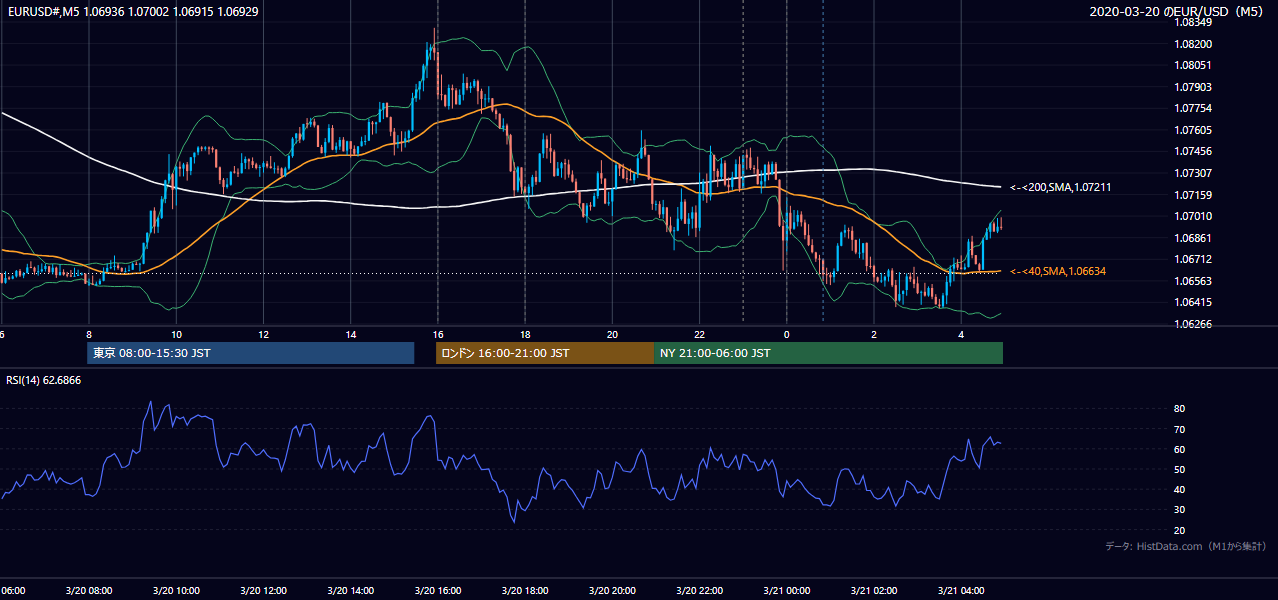This screenshot has width=1278, height=600.
Task: Click price axis value 1.07159
Action: (1195, 195)
